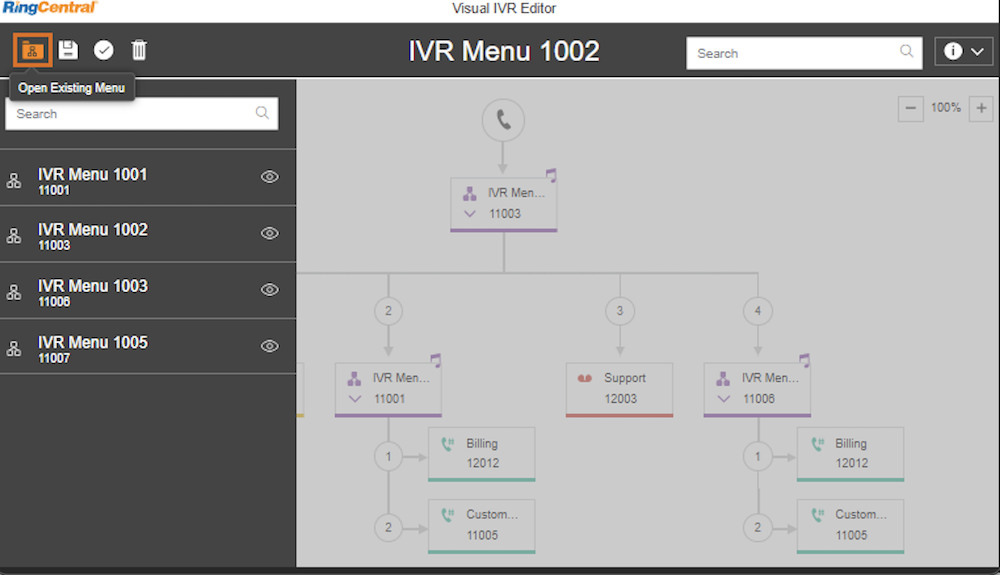
Task: Click the incoming call phone node
Action: (x=503, y=120)
